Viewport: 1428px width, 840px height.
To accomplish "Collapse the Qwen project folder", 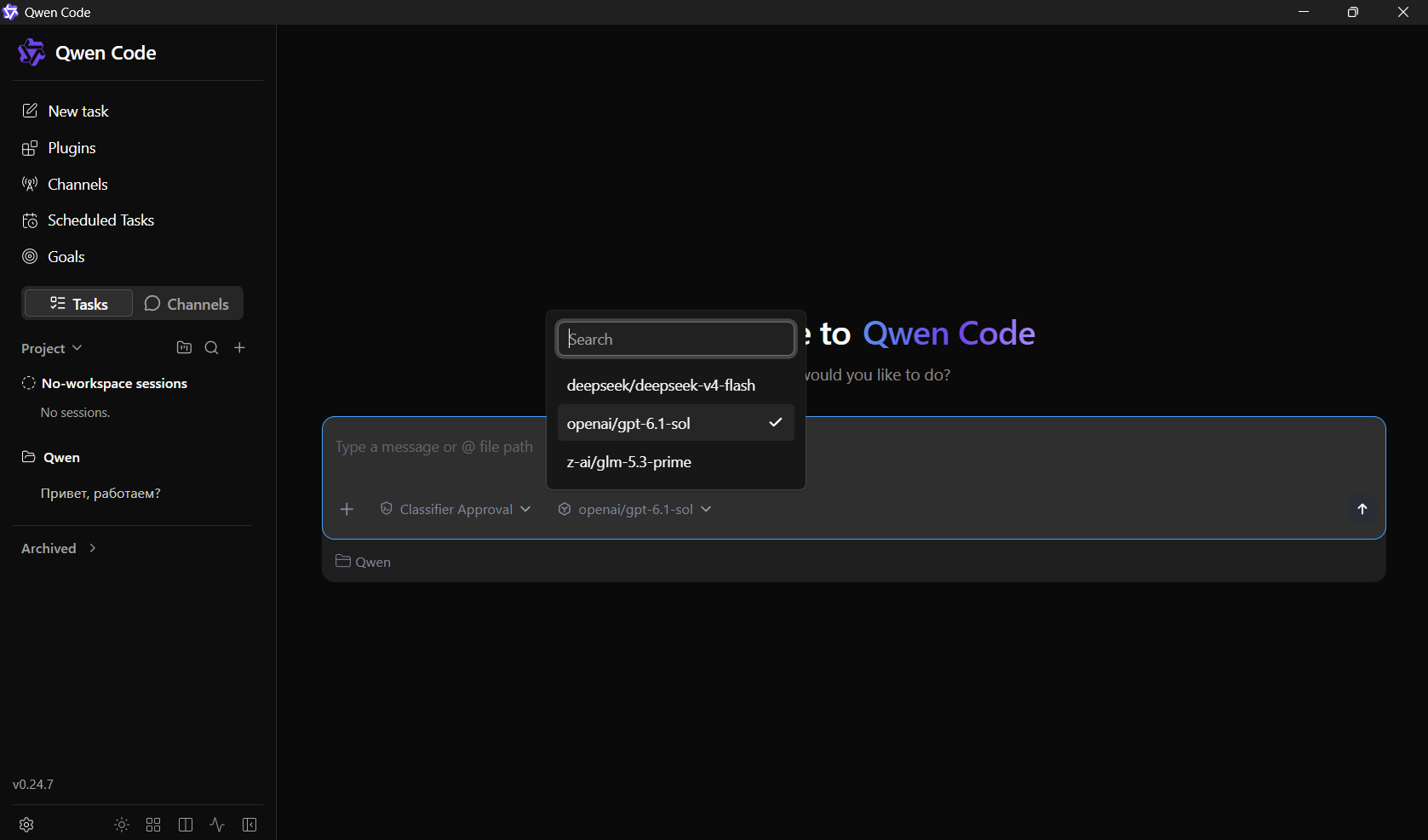I will tap(50, 458).
